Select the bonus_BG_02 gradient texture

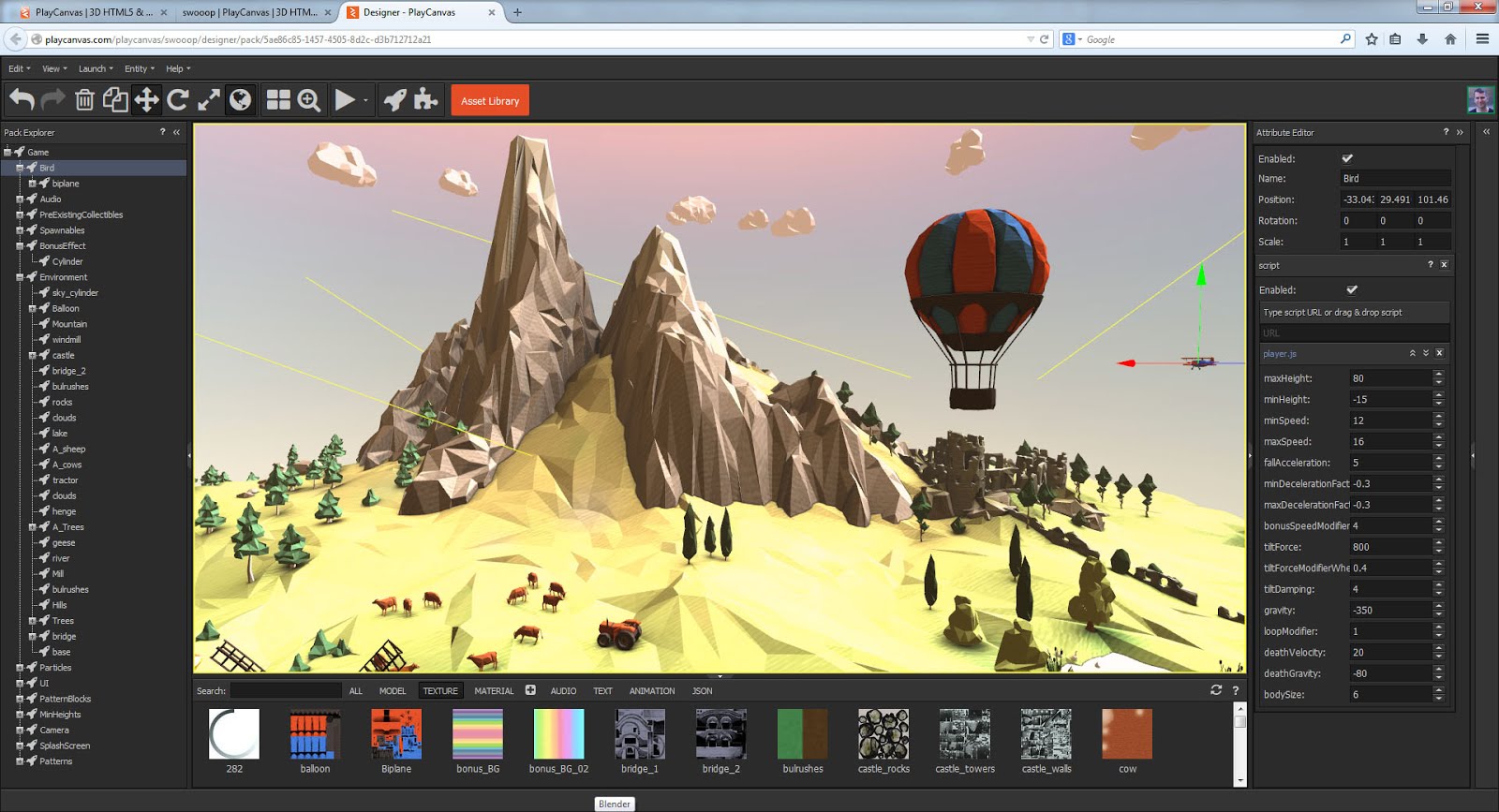point(558,733)
